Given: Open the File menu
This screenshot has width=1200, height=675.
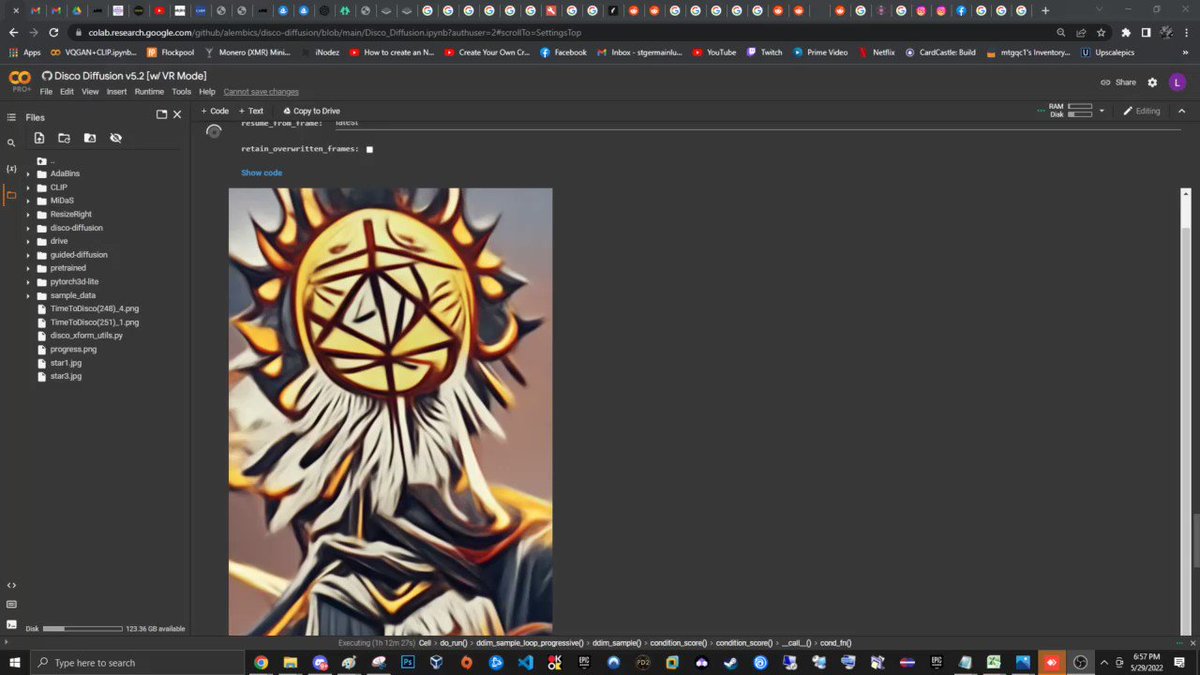Looking at the screenshot, I should click(x=46, y=92).
